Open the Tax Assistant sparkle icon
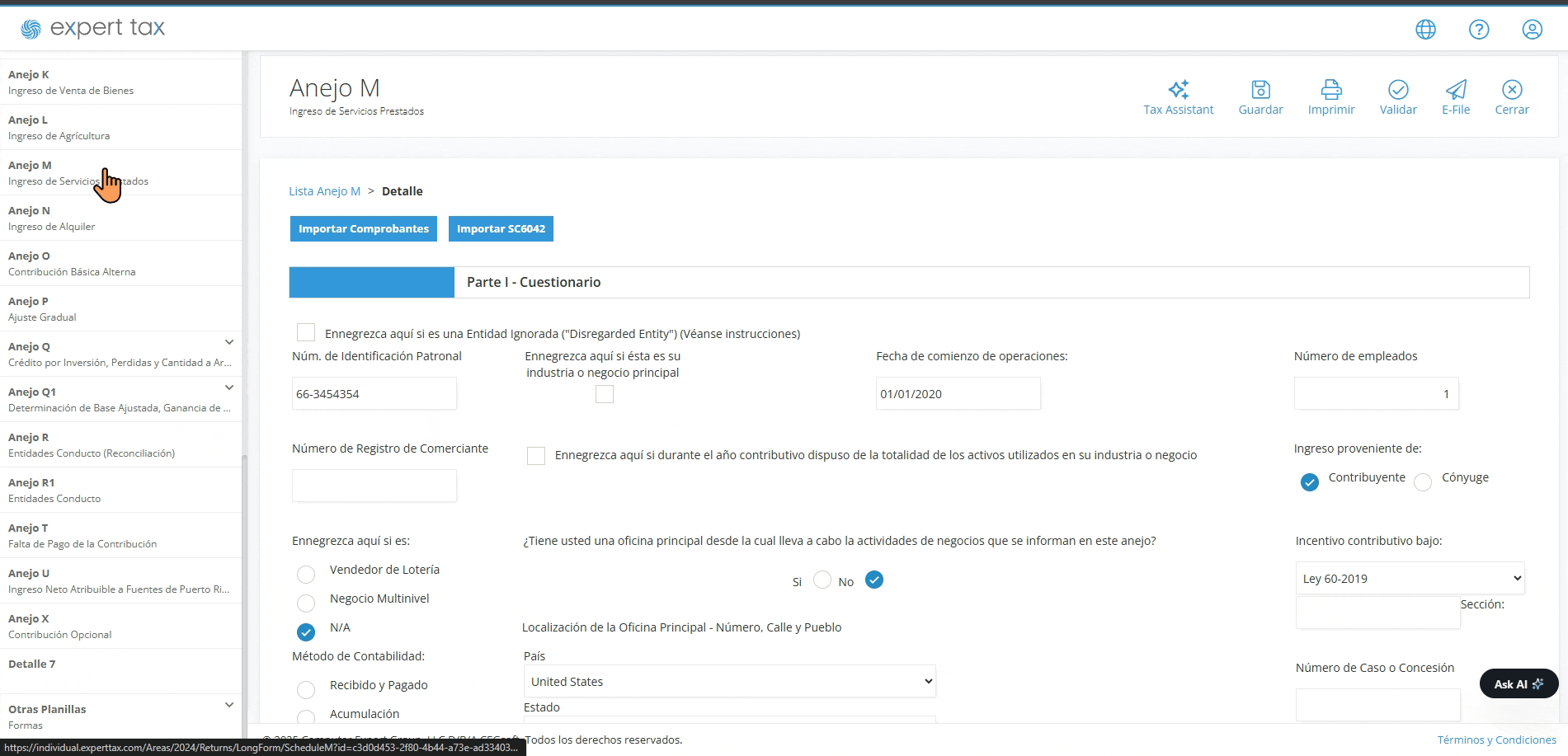The width and height of the screenshot is (1568, 756). click(x=1178, y=89)
